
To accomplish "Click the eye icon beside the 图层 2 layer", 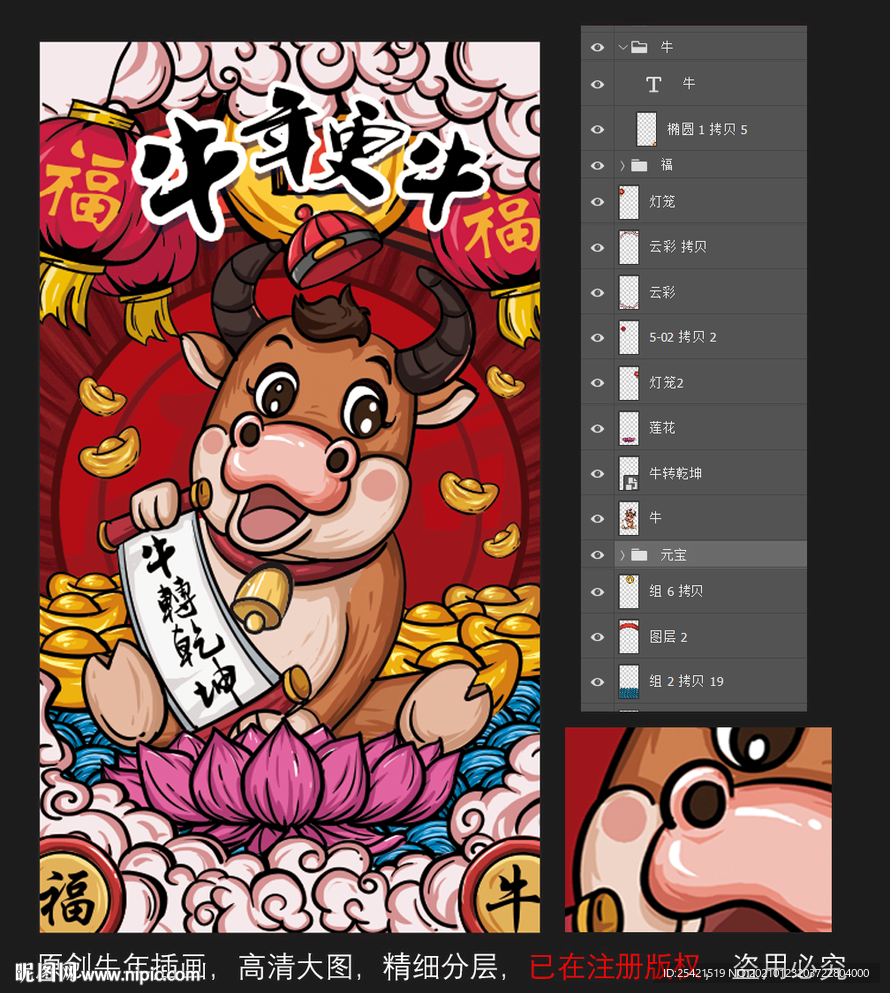I will click(597, 637).
